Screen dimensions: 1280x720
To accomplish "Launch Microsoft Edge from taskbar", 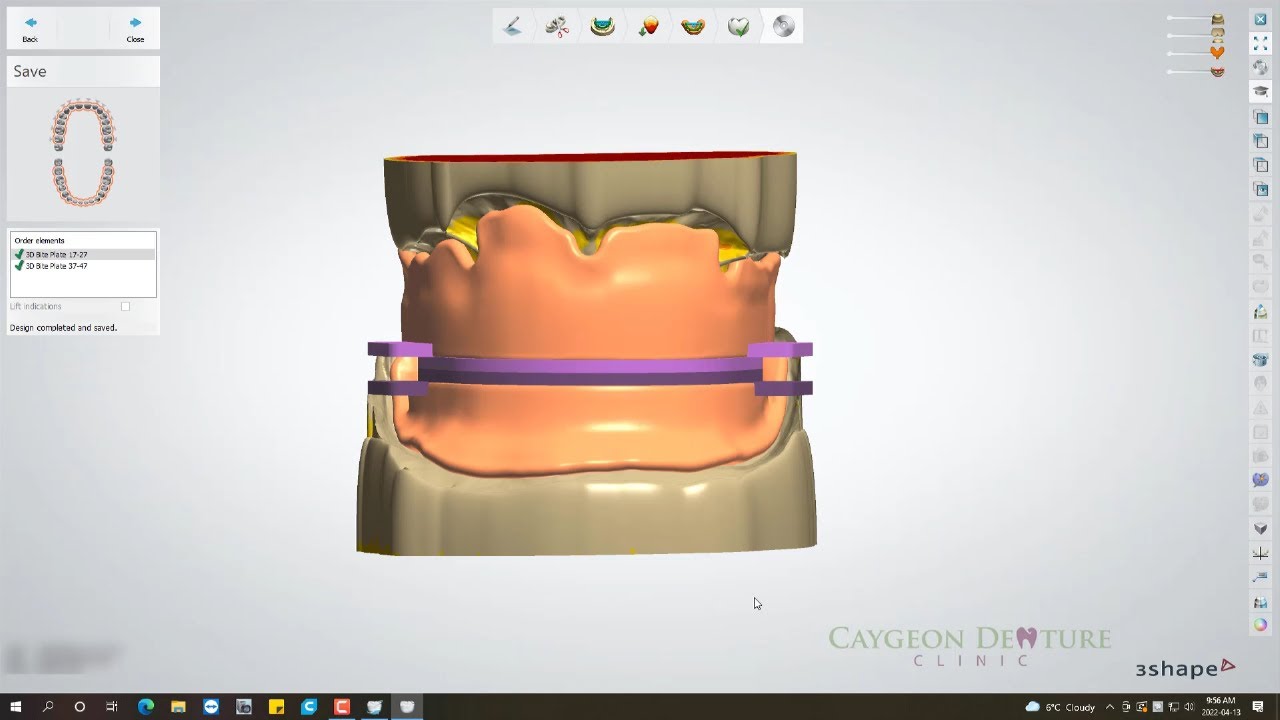I will coord(145,707).
